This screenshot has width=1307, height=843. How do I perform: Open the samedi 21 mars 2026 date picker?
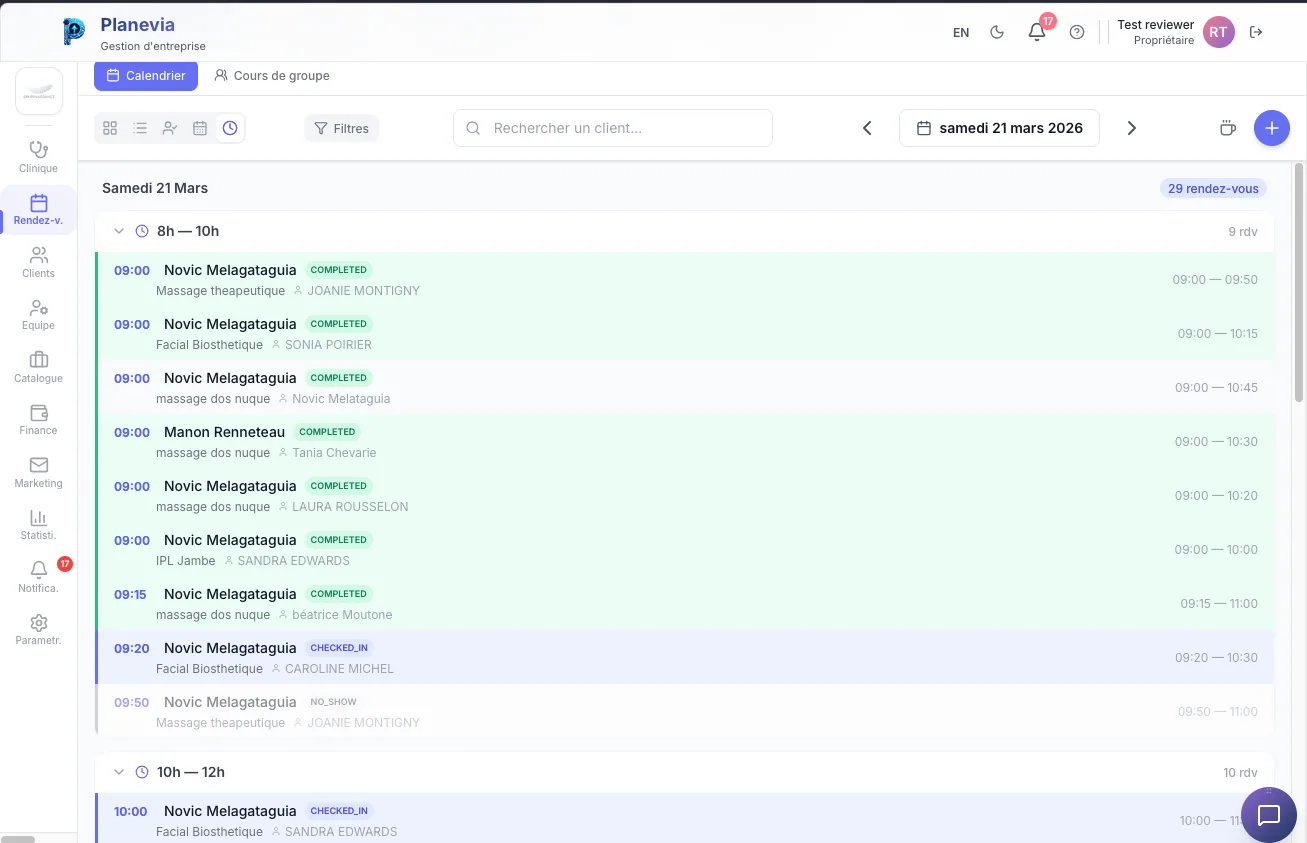(x=999, y=128)
